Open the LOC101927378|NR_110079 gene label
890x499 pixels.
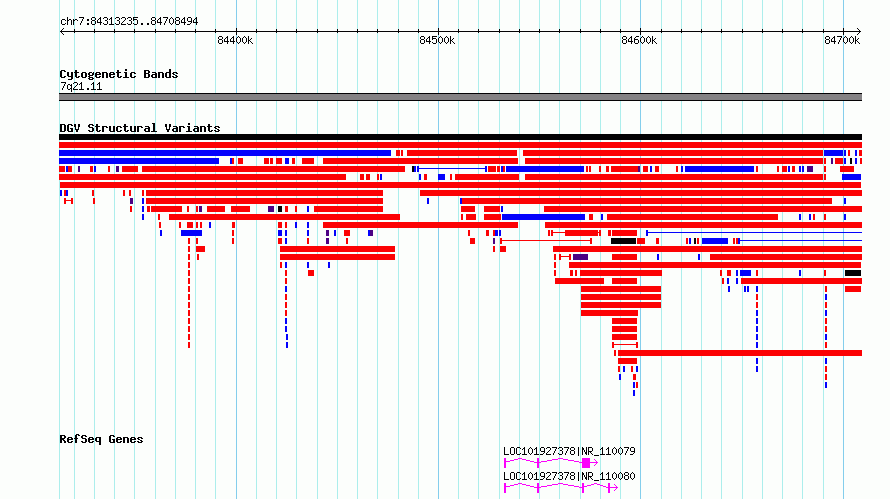click(x=569, y=451)
